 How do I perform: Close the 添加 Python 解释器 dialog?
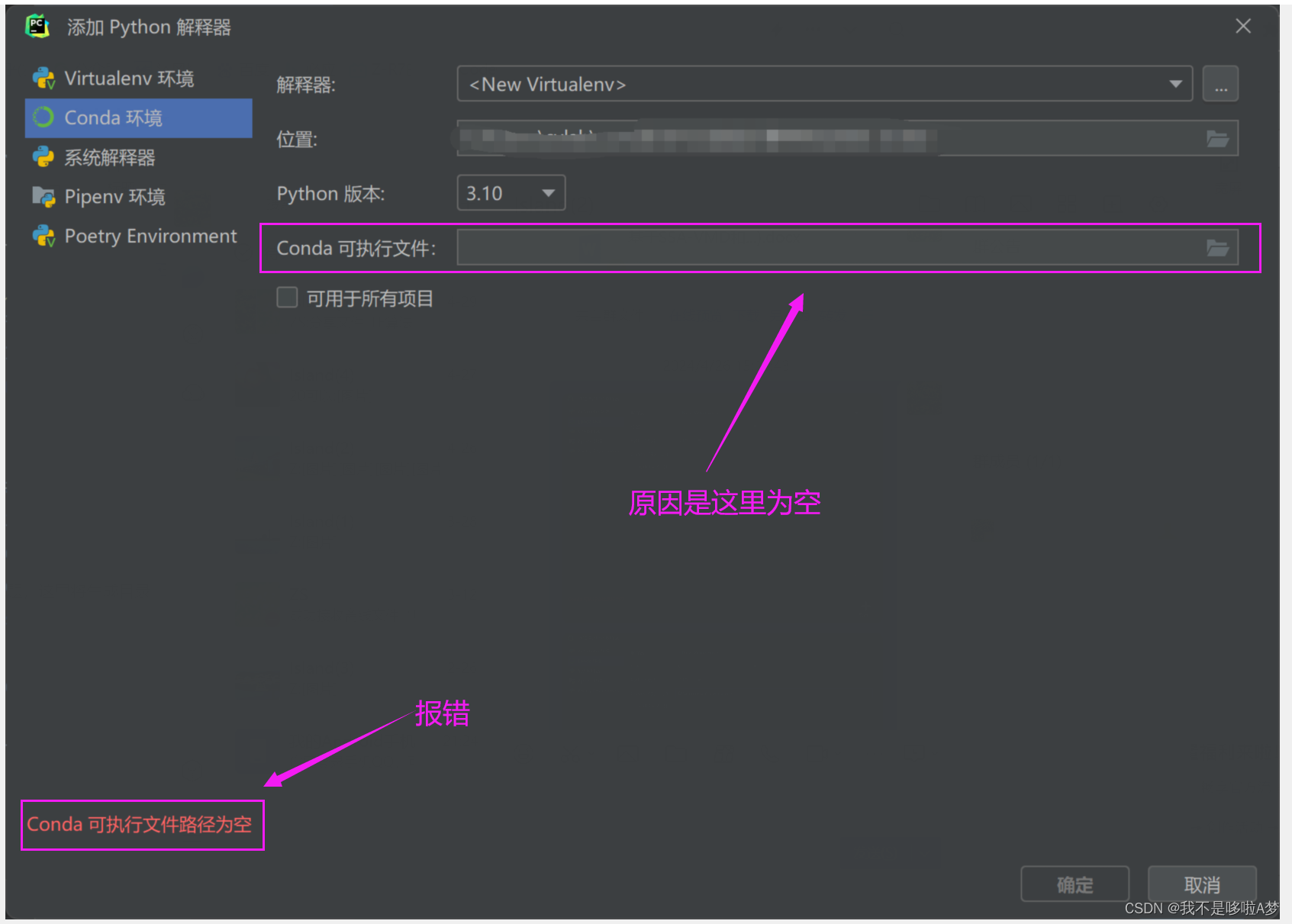pyautogui.click(x=1243, y=26)
